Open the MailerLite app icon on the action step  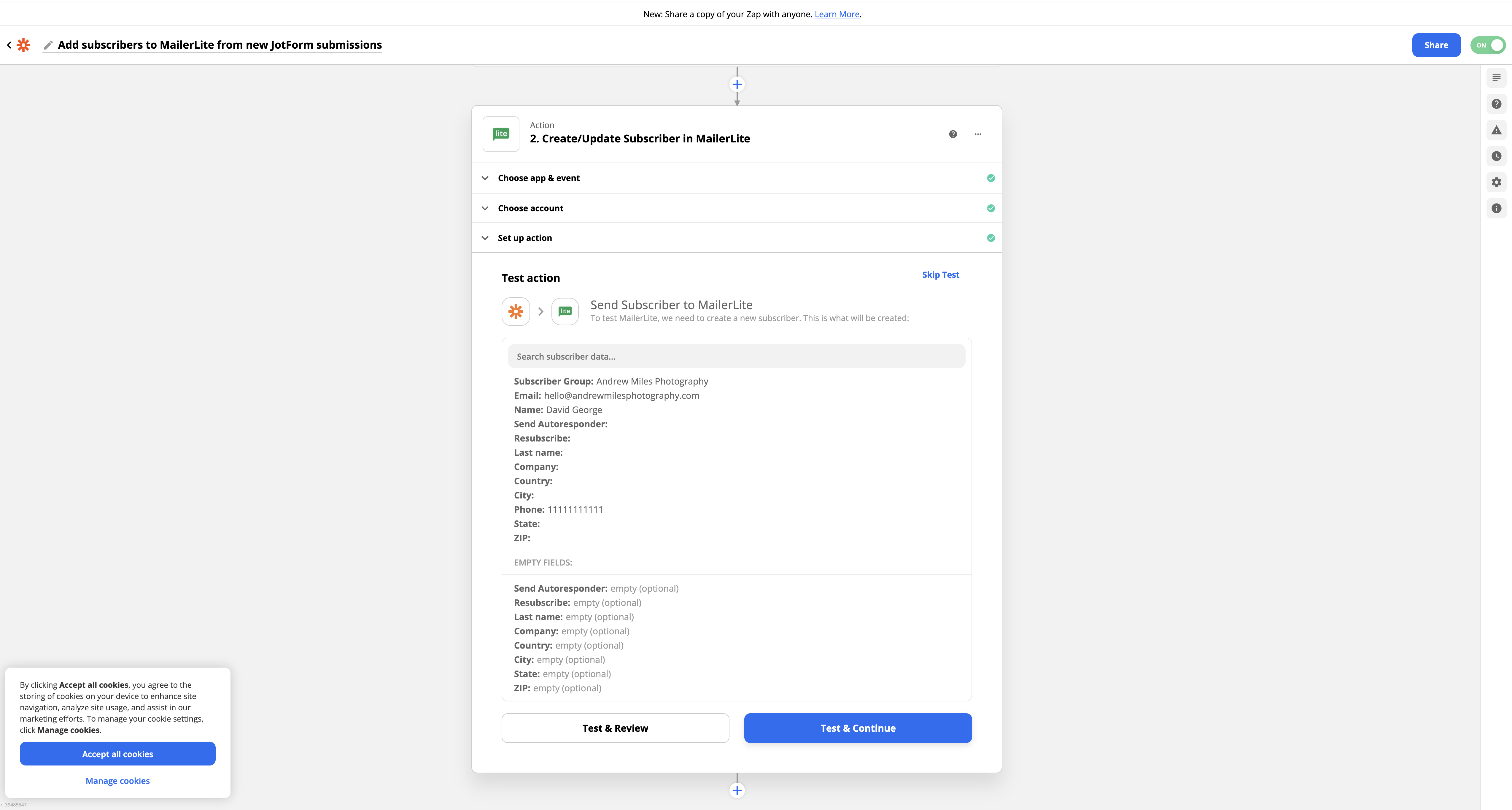501,133
